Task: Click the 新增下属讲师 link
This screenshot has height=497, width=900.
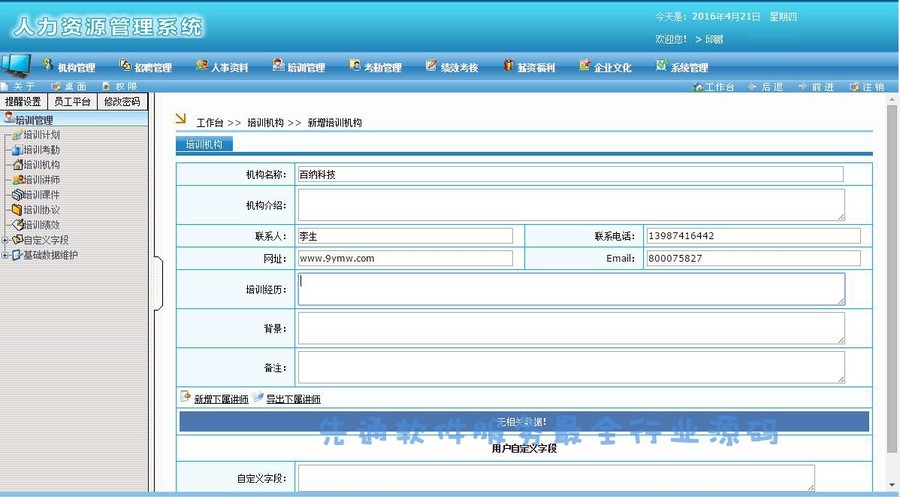Action: coord(221,399)
